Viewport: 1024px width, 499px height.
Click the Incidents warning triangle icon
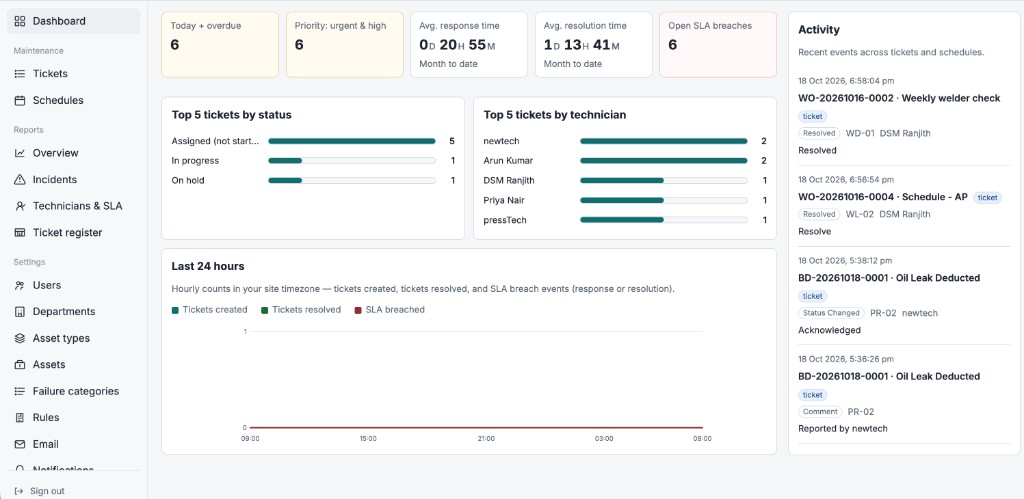tap(20, 180)
